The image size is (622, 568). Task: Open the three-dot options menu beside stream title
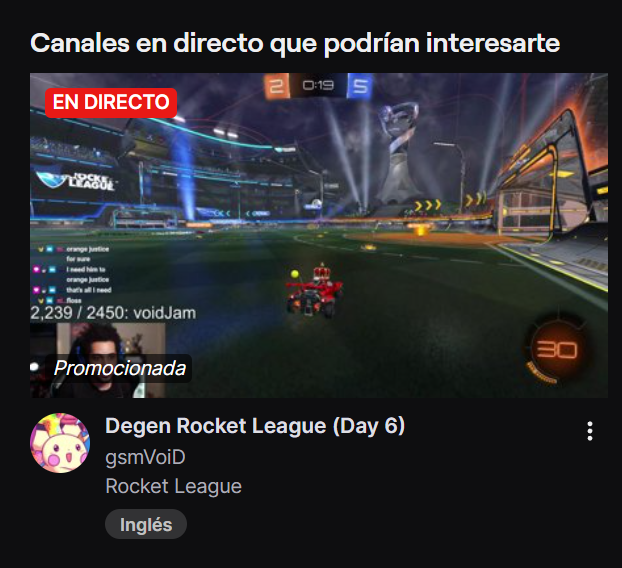(x=590, y=431)
